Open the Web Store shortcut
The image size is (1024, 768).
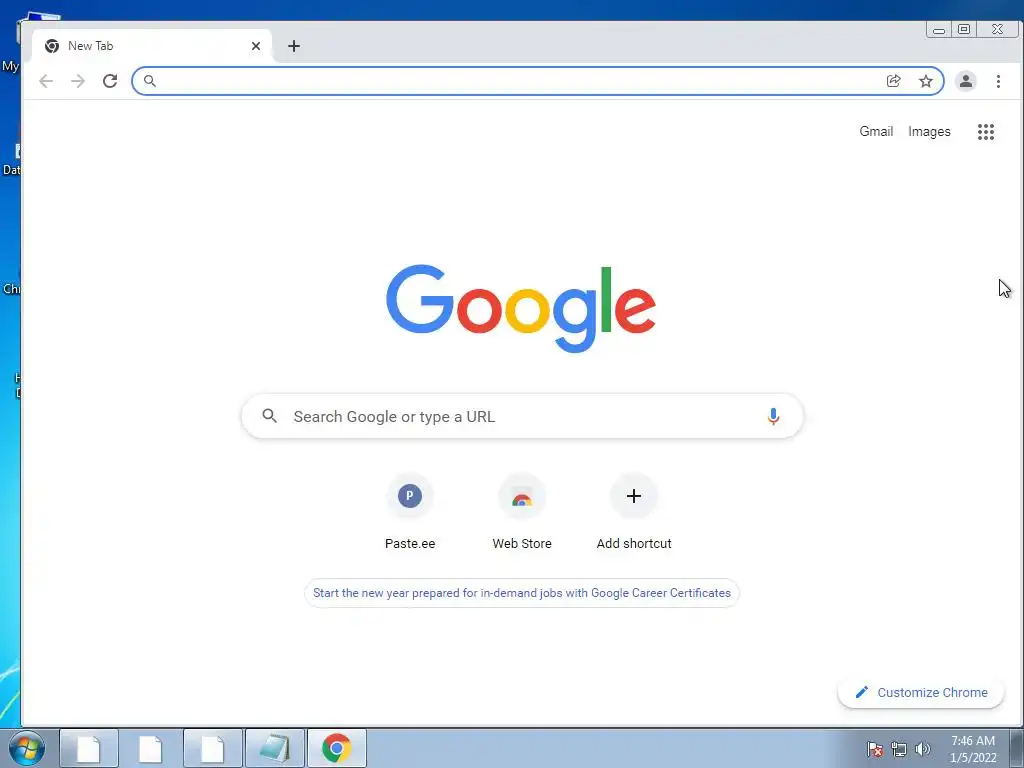click(522, 513)
